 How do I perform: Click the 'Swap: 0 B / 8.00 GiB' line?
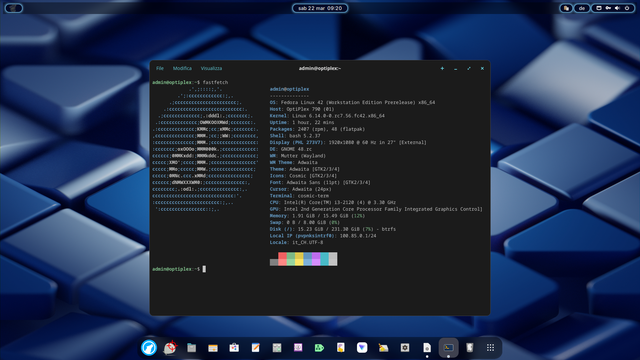pyautogui.click(x=304, y=222)
